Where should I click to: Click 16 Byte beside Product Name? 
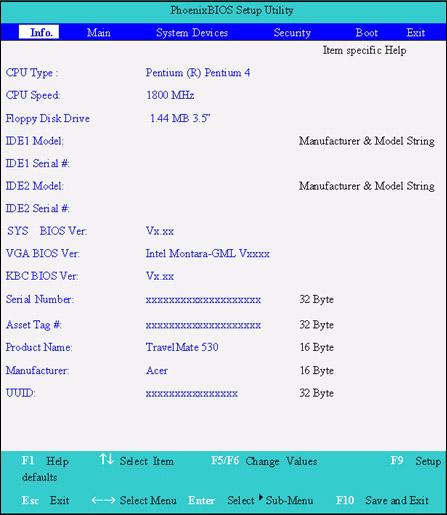click(317, 347)
